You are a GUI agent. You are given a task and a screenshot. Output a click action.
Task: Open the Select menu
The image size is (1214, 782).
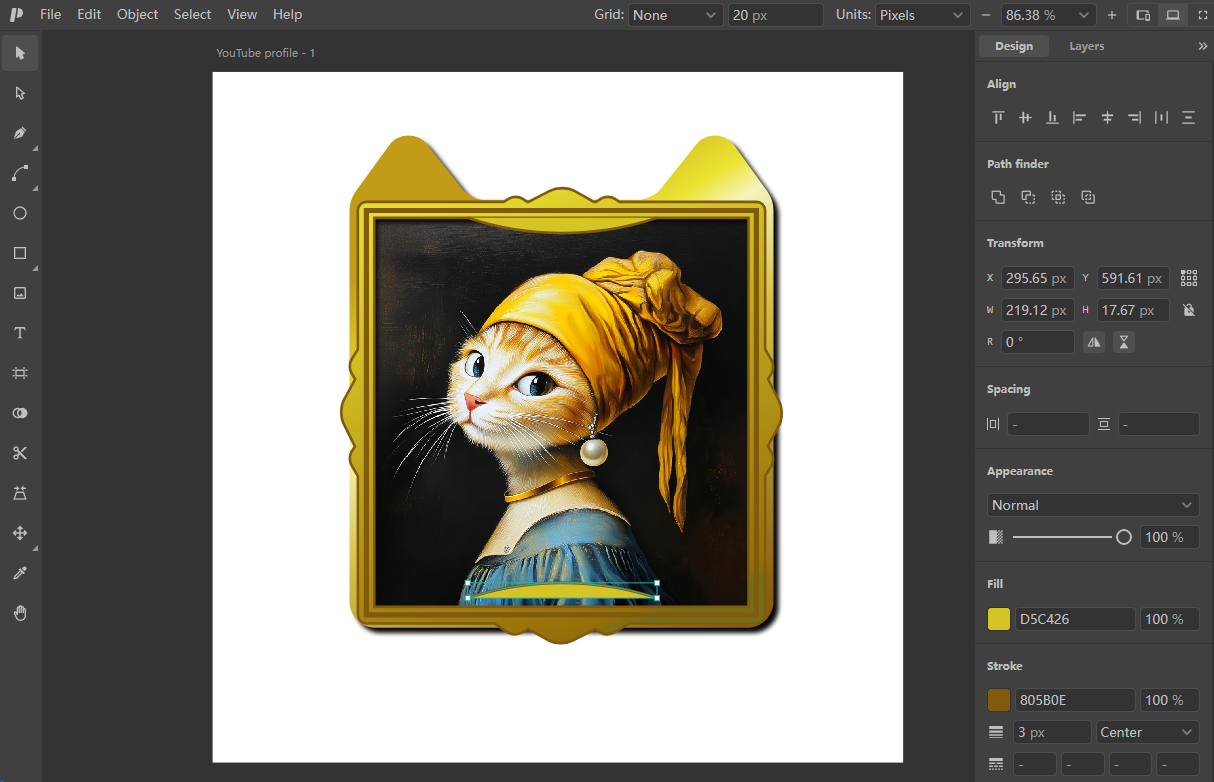click(x=192, y=14)
